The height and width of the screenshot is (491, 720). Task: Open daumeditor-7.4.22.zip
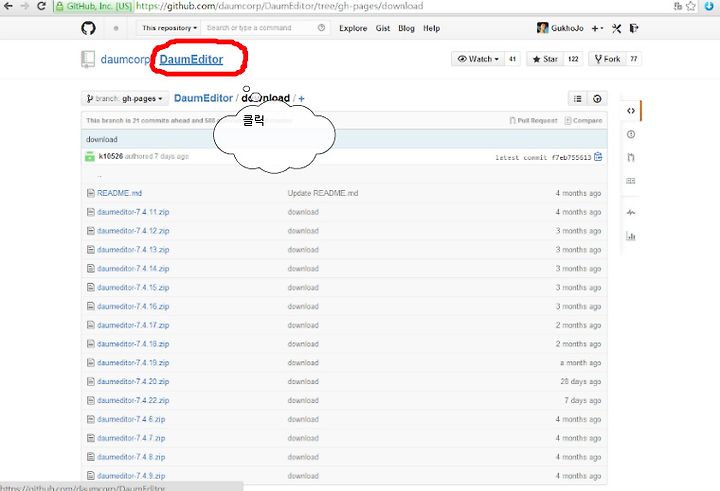tap(133, 400)
